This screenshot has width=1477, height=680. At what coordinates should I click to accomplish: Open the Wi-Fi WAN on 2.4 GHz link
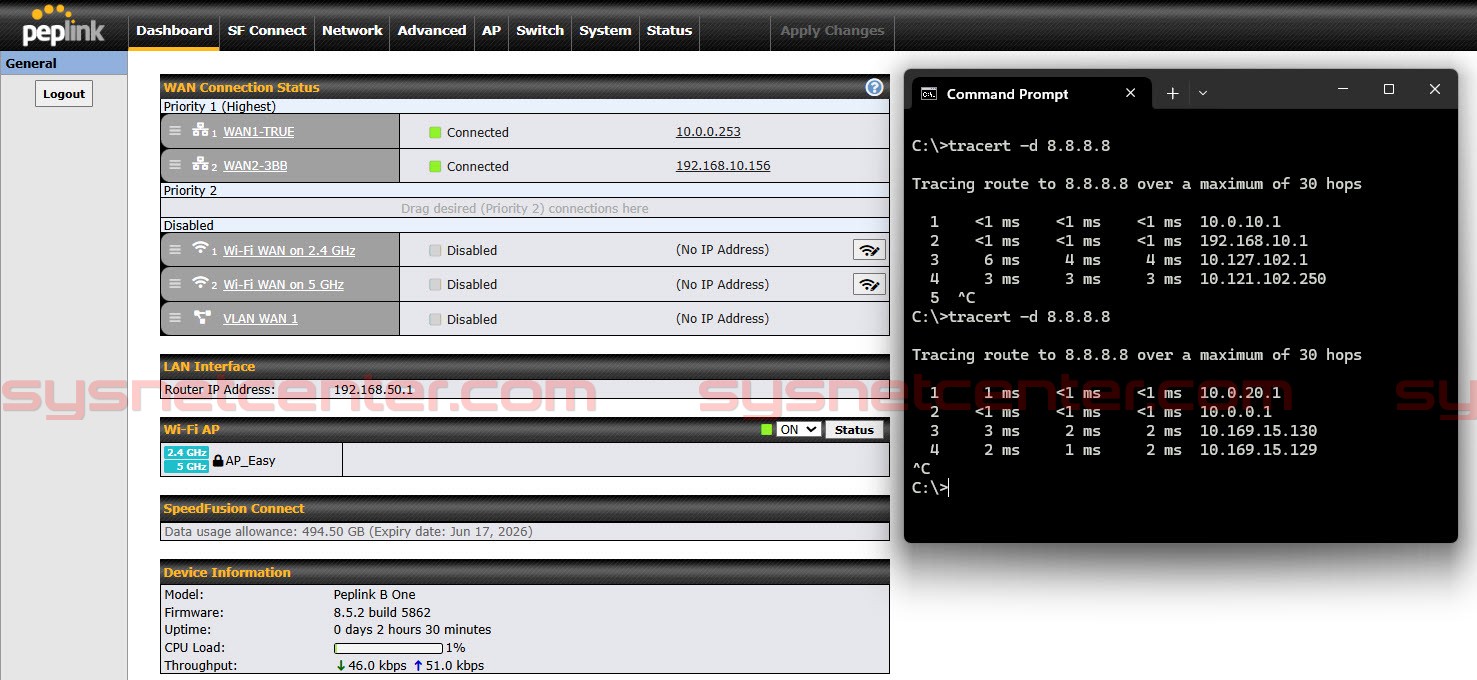point(289,251)
